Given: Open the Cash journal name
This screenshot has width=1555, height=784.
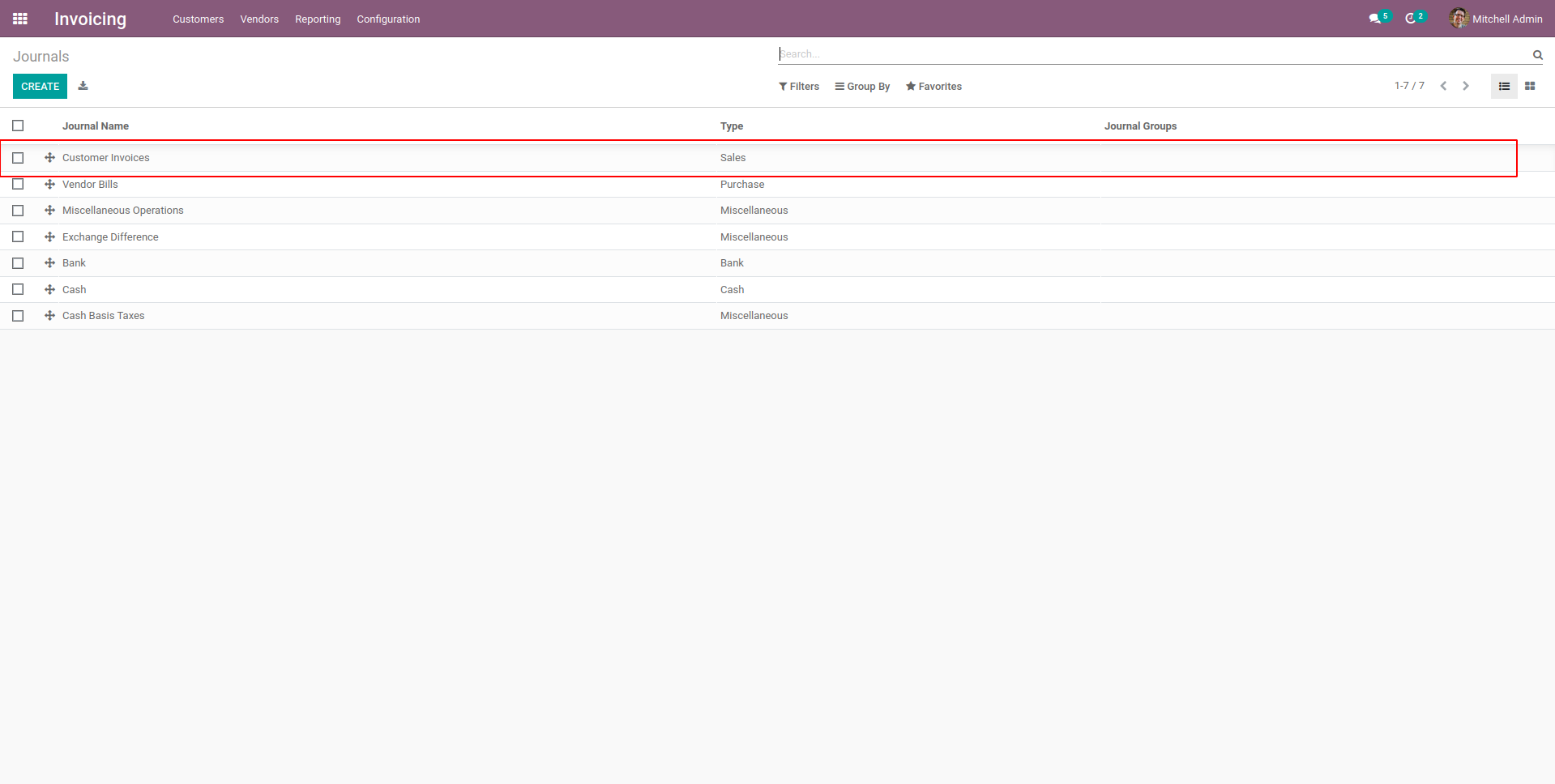Looking at the screenshot, I should 74,290.
